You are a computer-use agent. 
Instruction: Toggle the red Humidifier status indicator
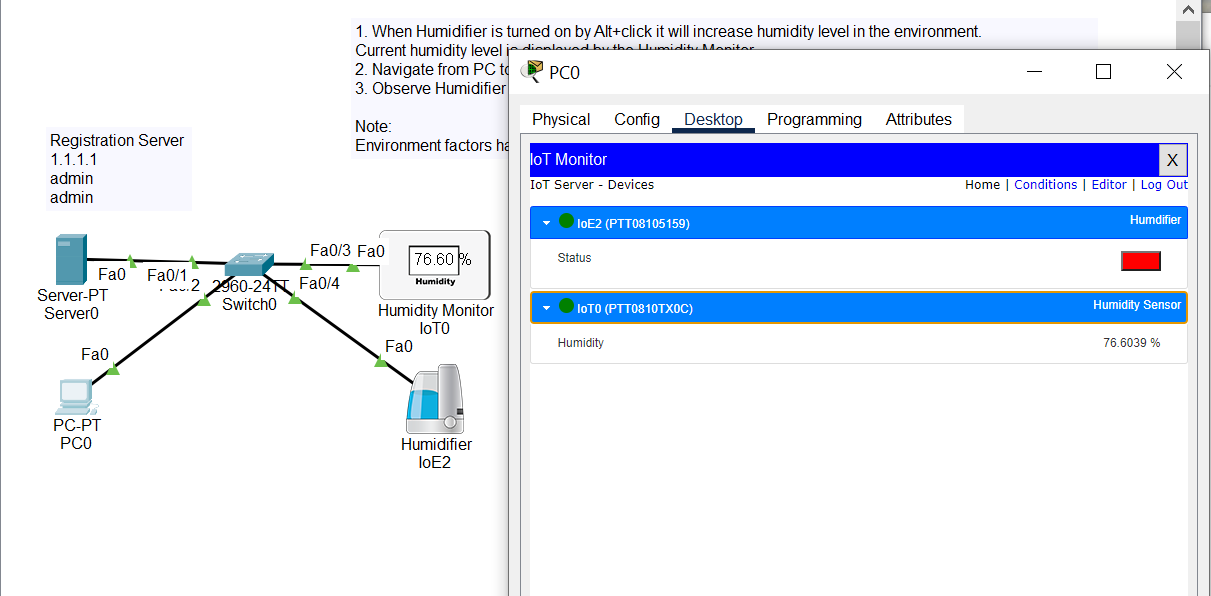(1140, 261)
